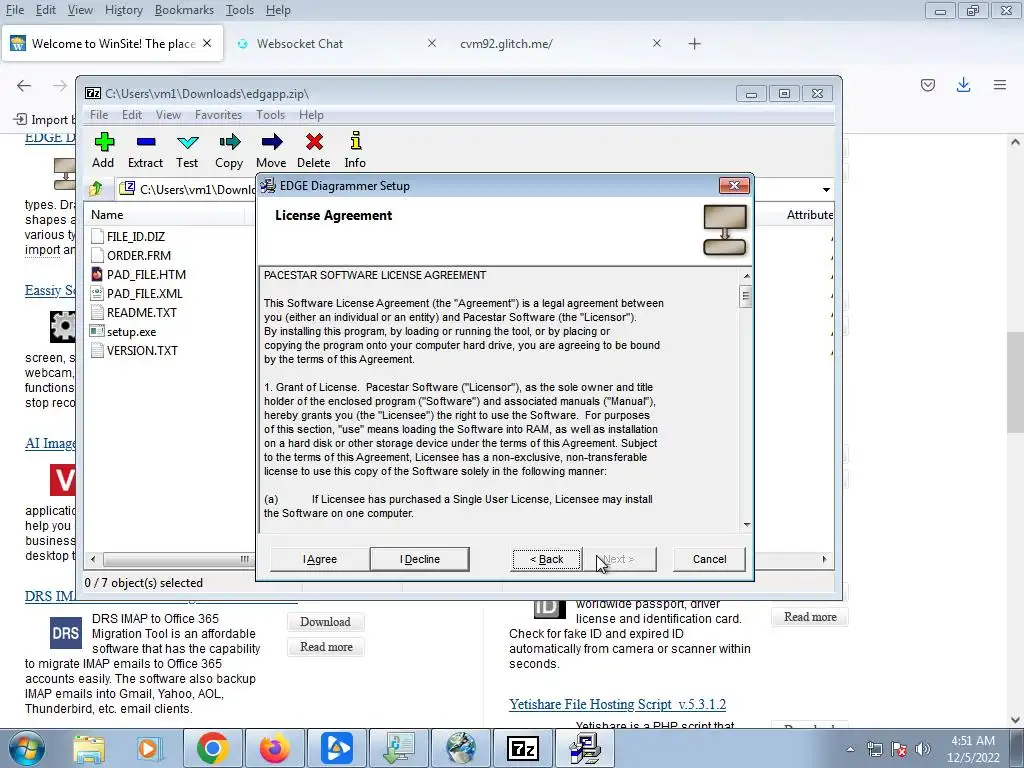1024x768 pixels.
Task: Open Google Chrome from the taskbar
Action: [212, 748]
